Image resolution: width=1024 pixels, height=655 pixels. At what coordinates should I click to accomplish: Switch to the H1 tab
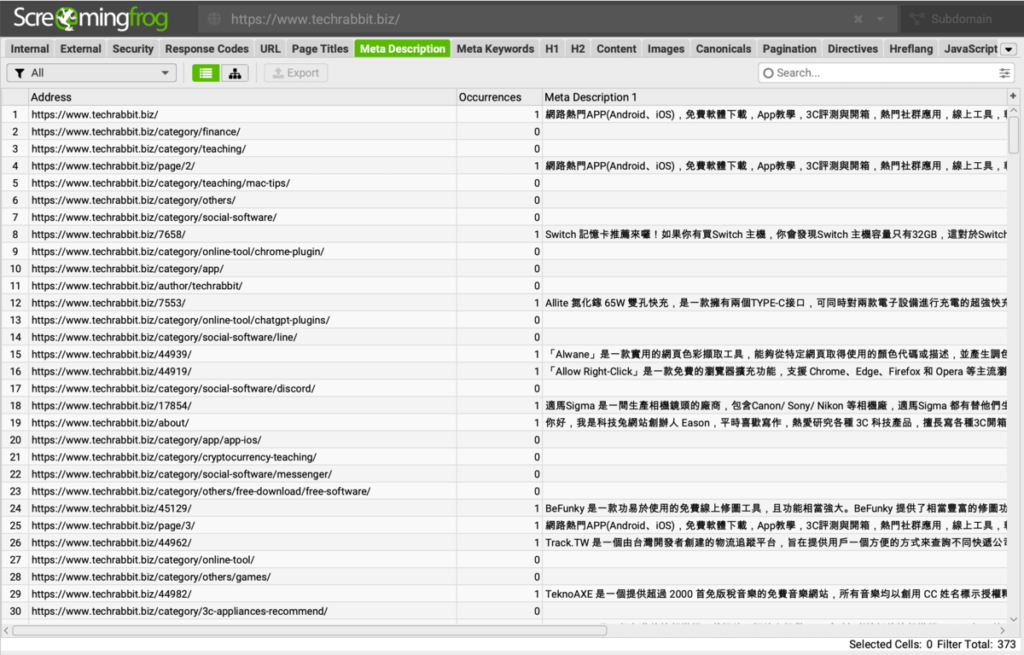[552, 49]
